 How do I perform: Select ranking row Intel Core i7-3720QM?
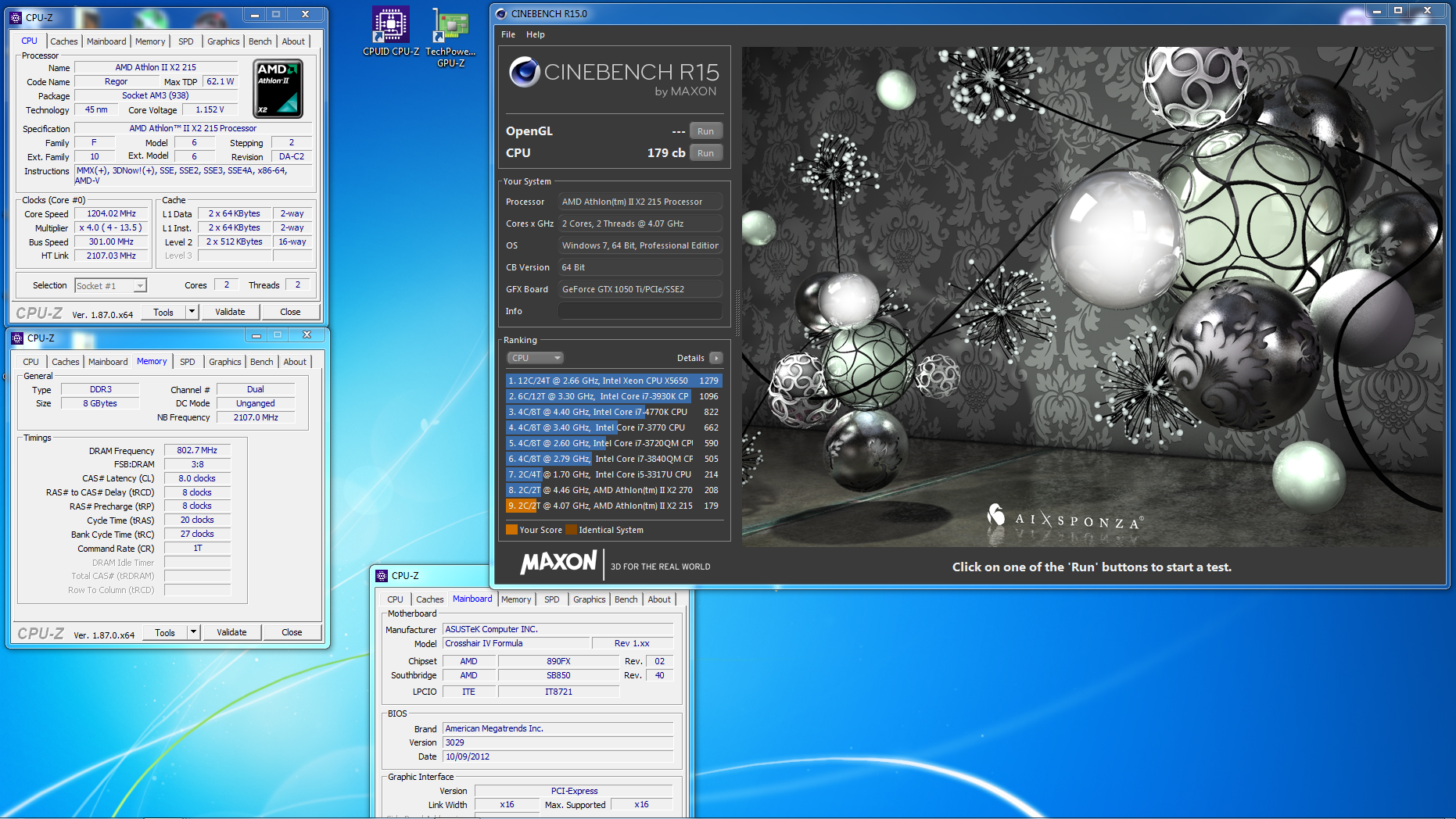click(614, 443)
